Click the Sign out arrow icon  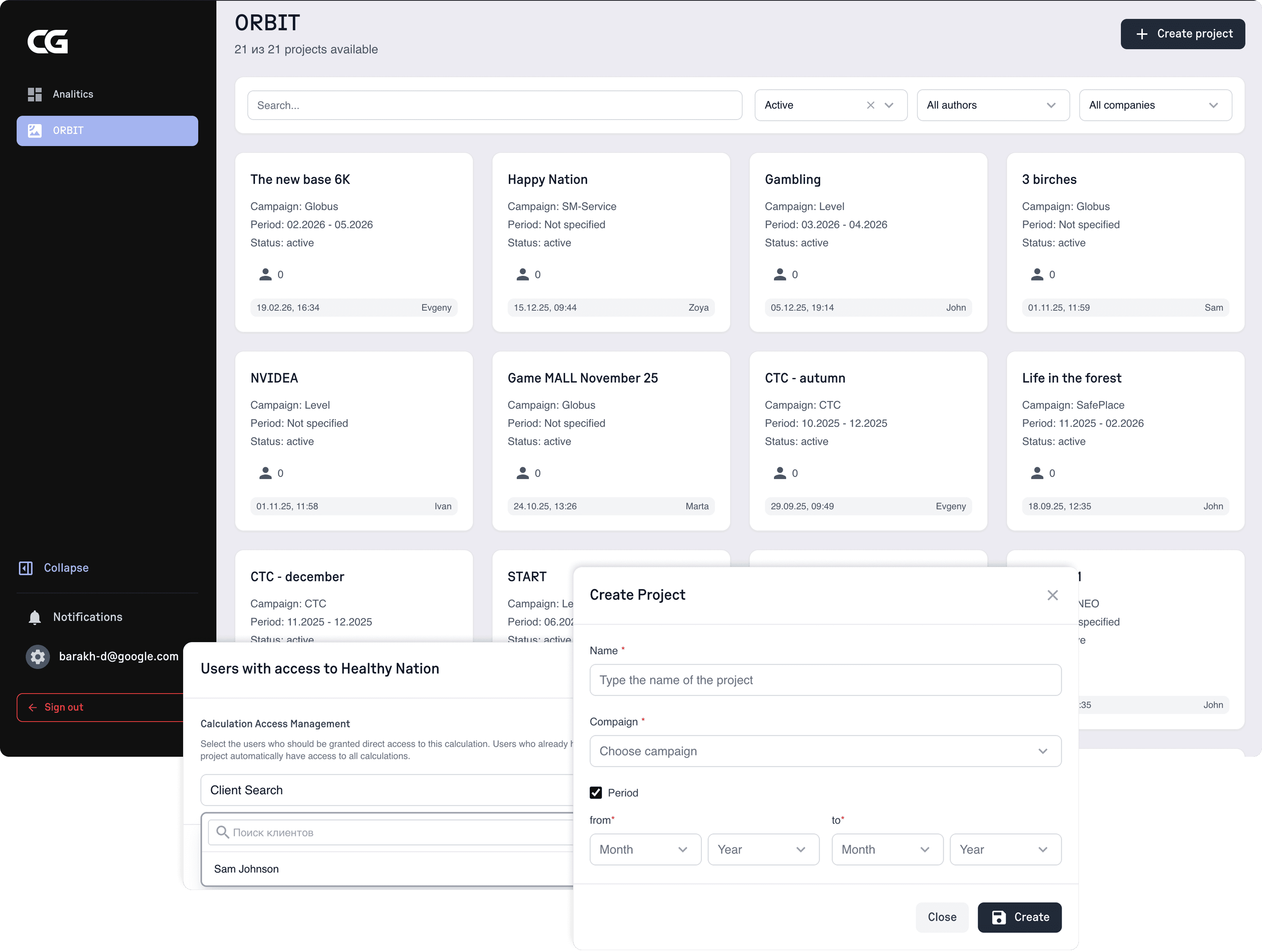pos(33,707)
